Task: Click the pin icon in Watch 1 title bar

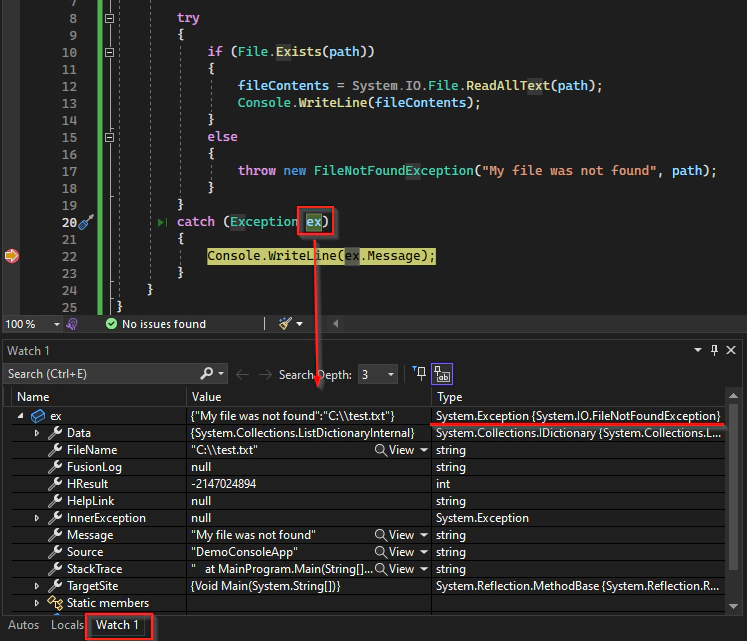Action: click(x=714, y=351)
